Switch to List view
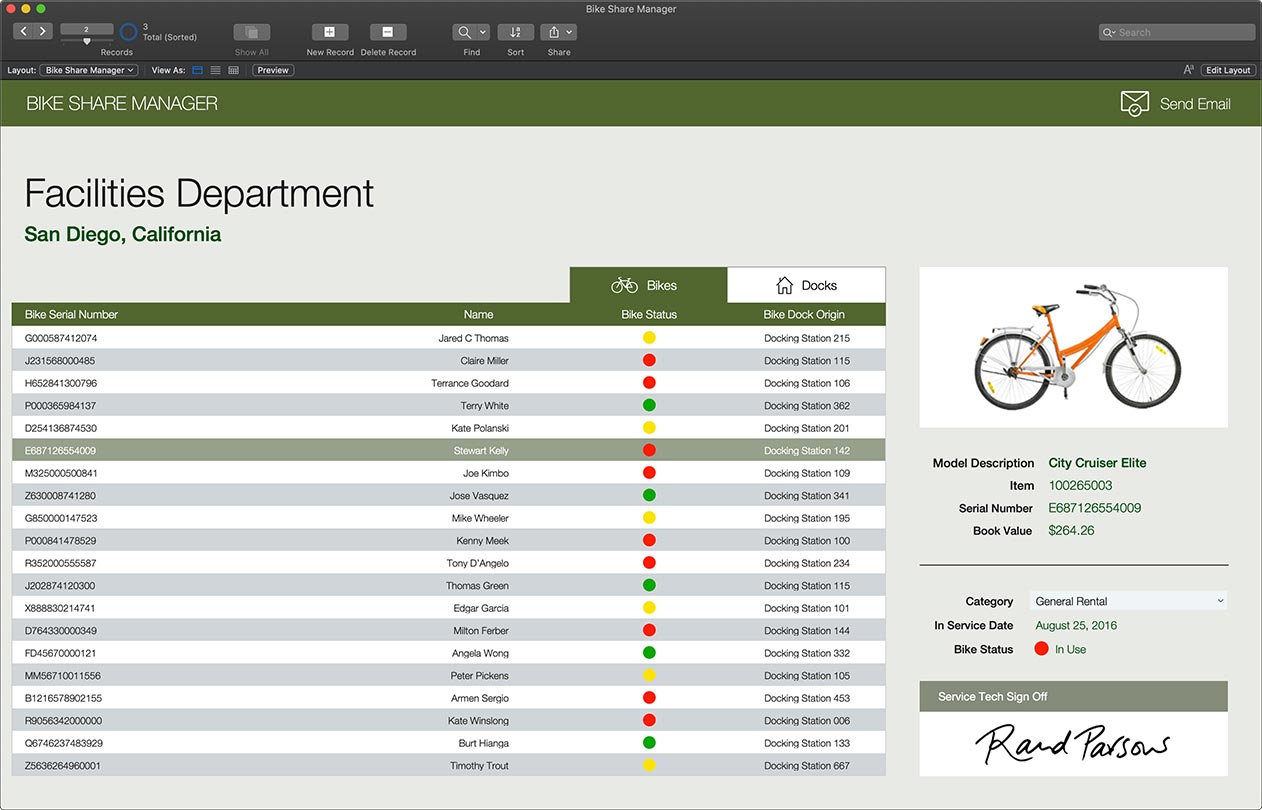The height and width of the screenshot is (810, 1262). tap(215, 70)
